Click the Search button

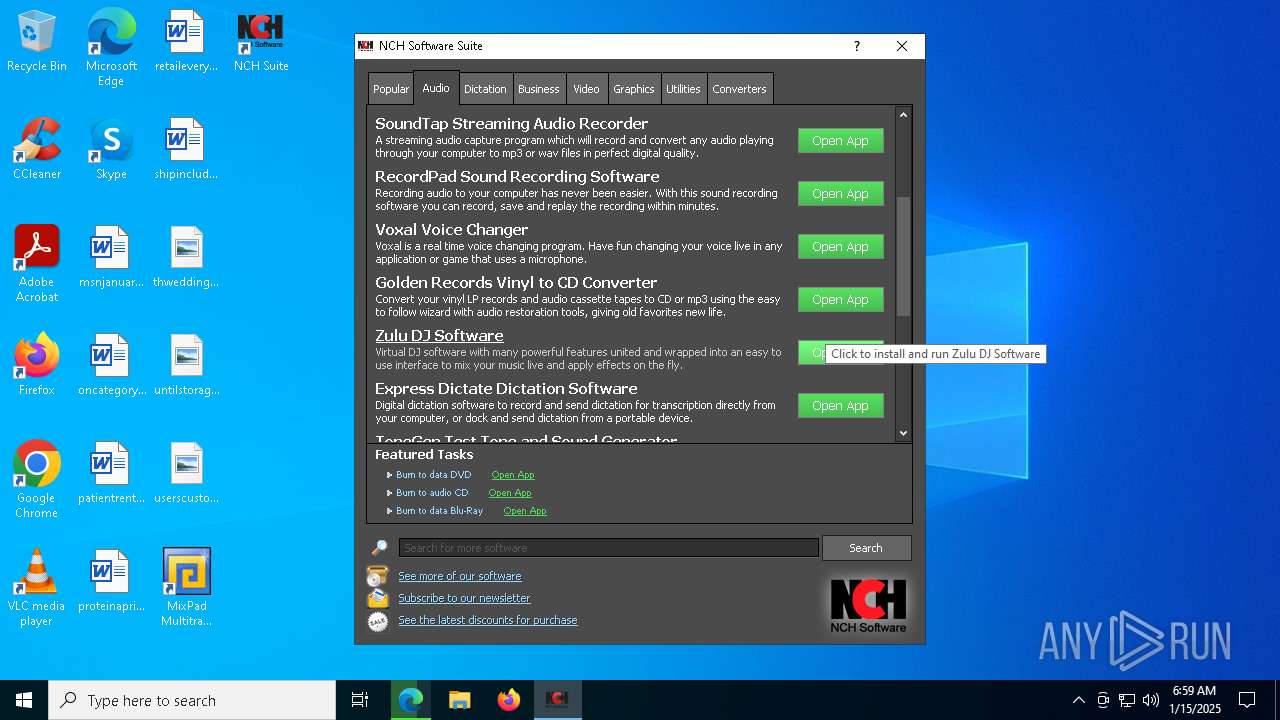[x=866, y=548]
